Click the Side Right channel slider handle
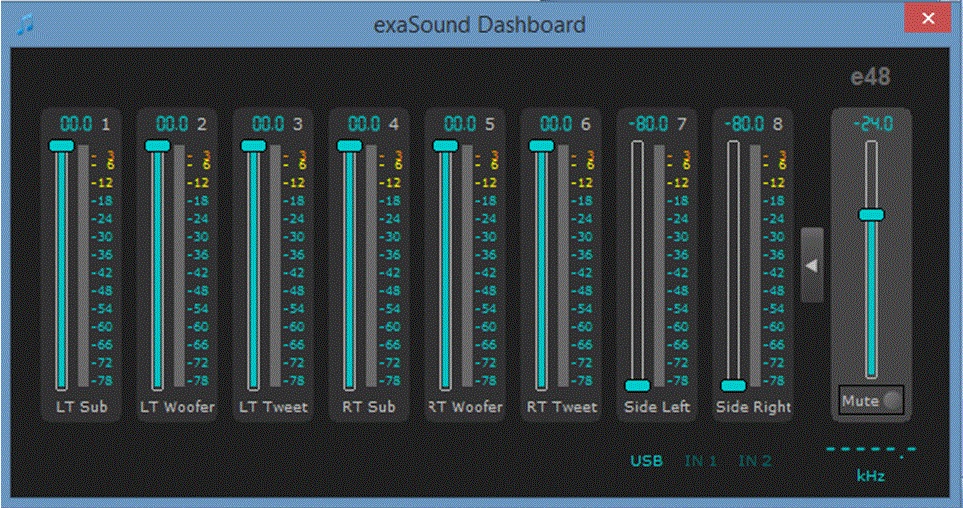Viewport: 963px width, 508px height. (x=733, y=386)
